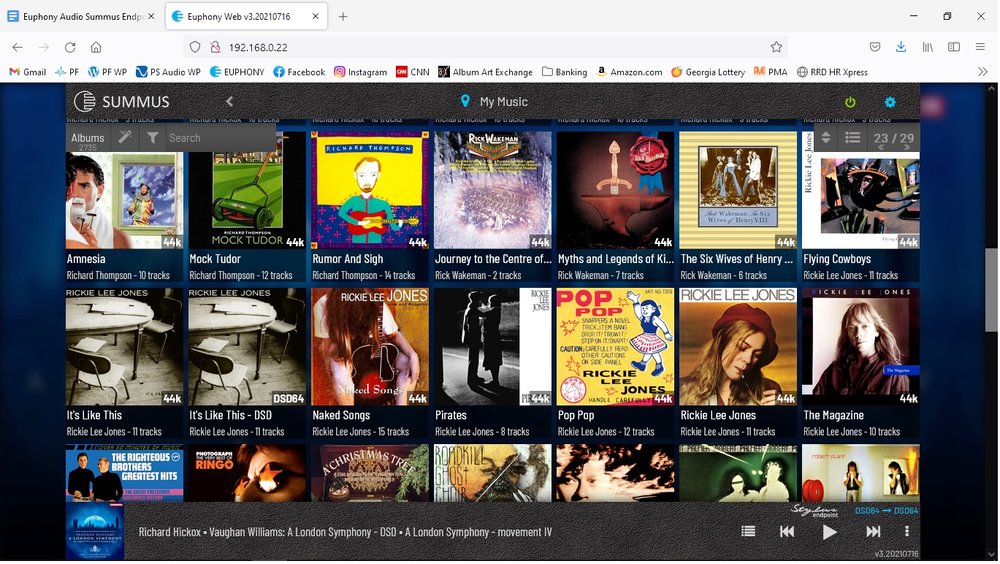Viewport: 1000px width, 564px height.
Task: Click the Search field in the album toolbar
Action: pos(220,138)
